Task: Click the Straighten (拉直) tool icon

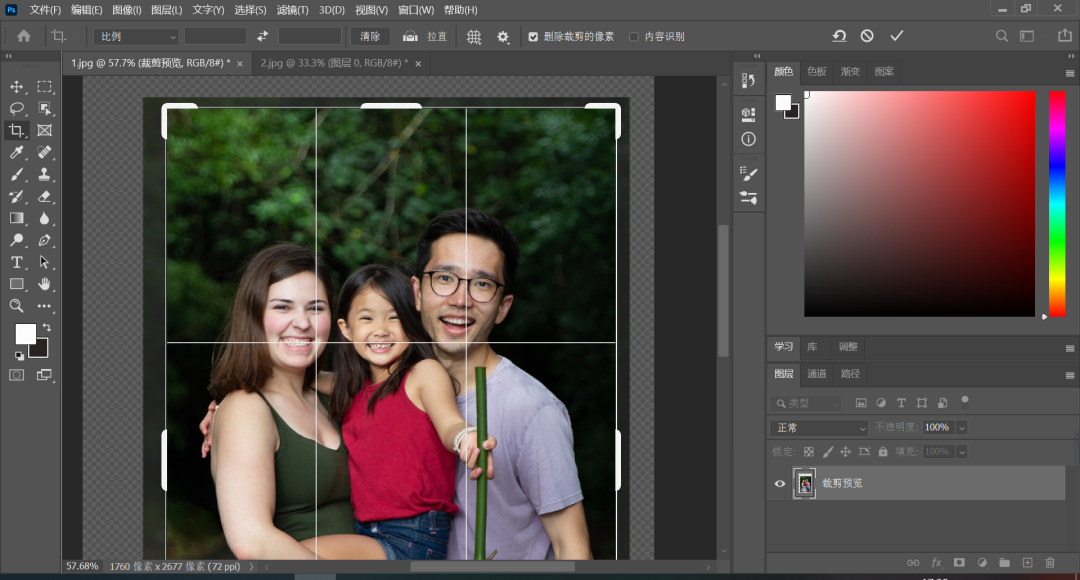Action: [411, 37]
